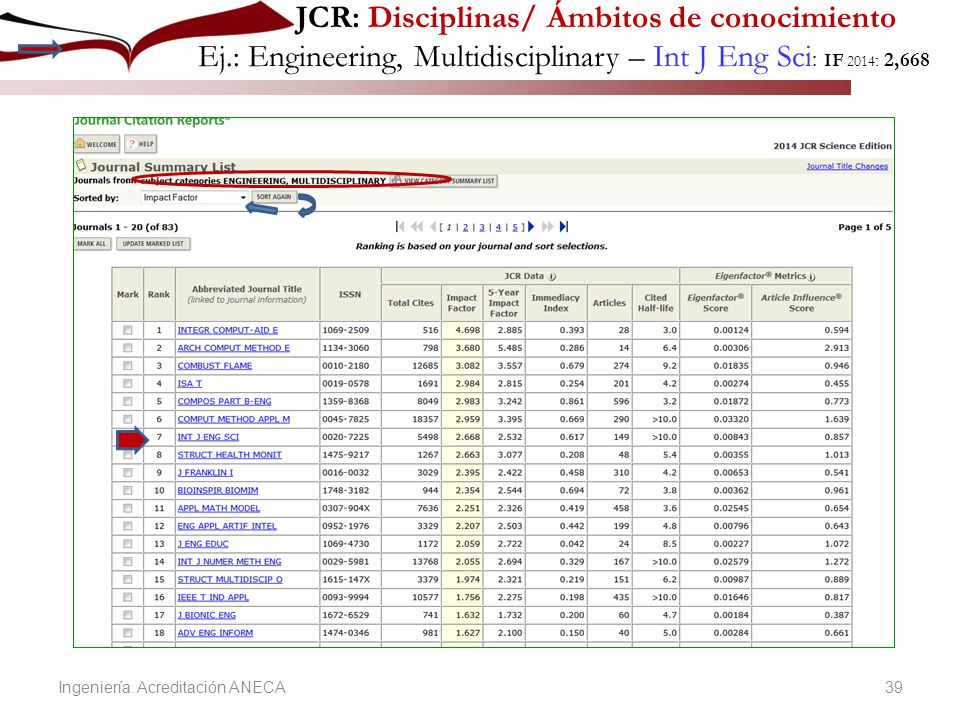Open Eigenfactor Metrics info icon

coord(812,277)
